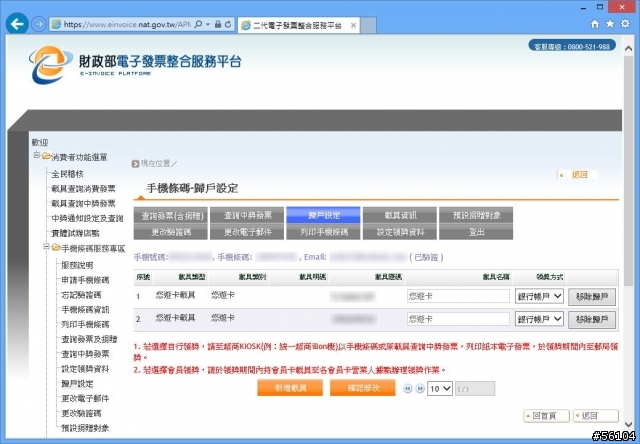
Task: Open 全民稽核 in sidebar
Action: click(67, 174)
